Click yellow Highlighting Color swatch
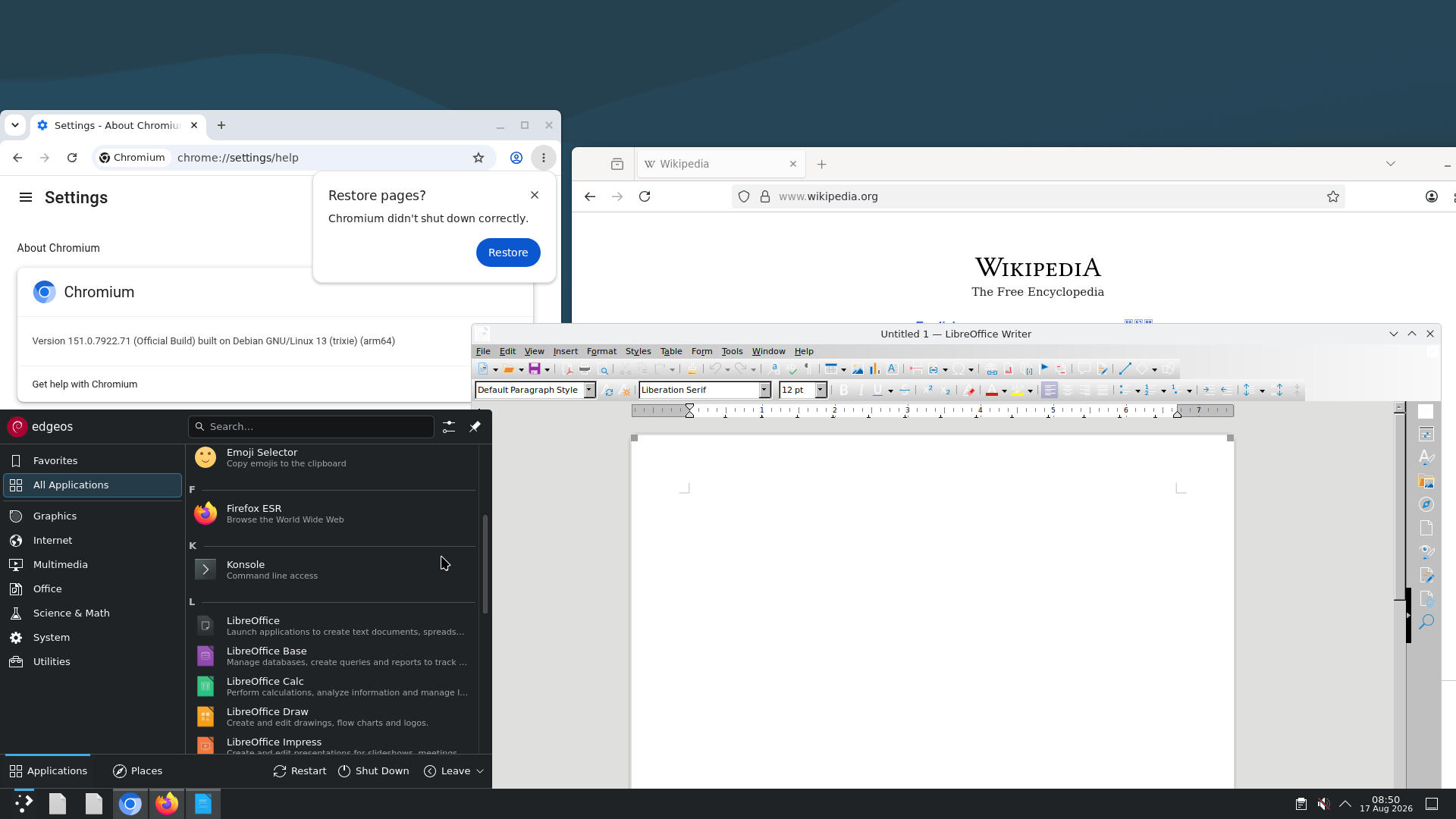Image resolution: width=1456 pixels, height=819 pixels. [1018, 391]
